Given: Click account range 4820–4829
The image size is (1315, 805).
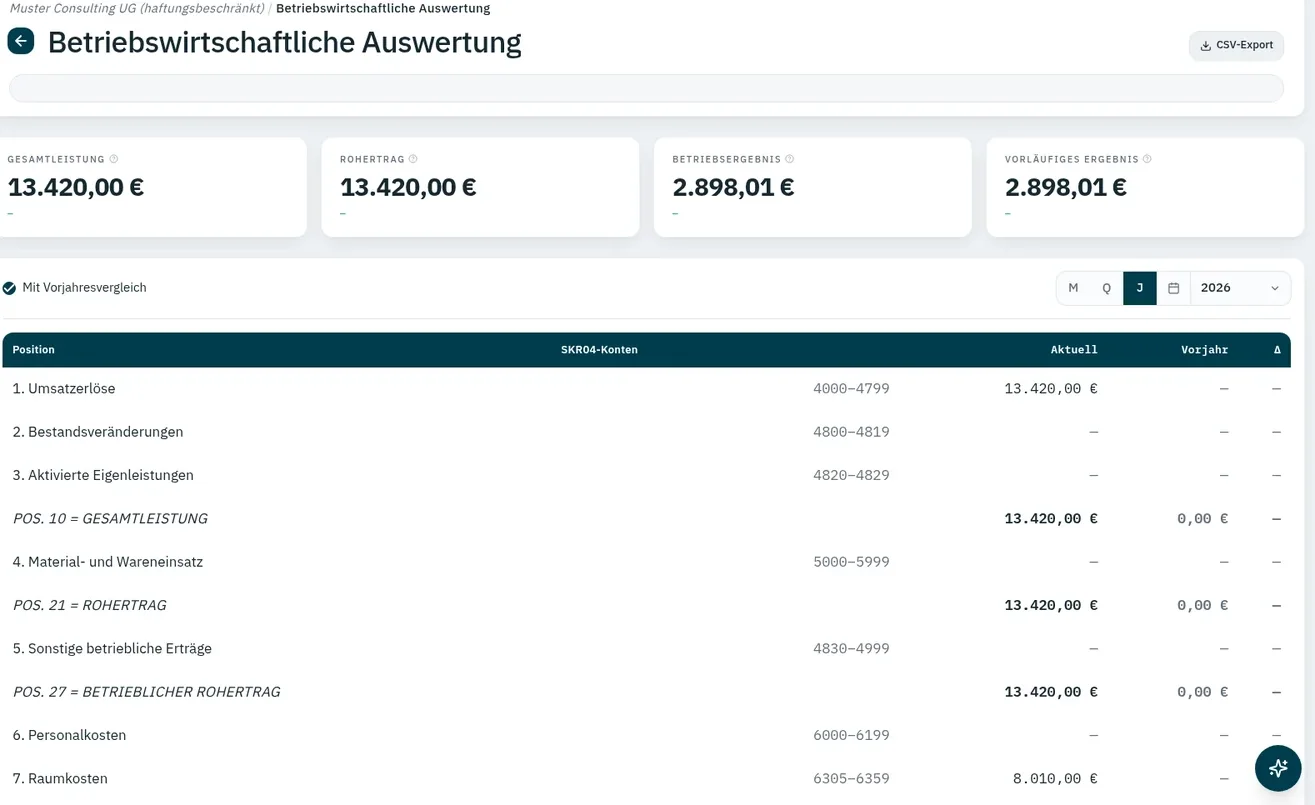Looking at the screenshot, I should (x=851, y=475).
